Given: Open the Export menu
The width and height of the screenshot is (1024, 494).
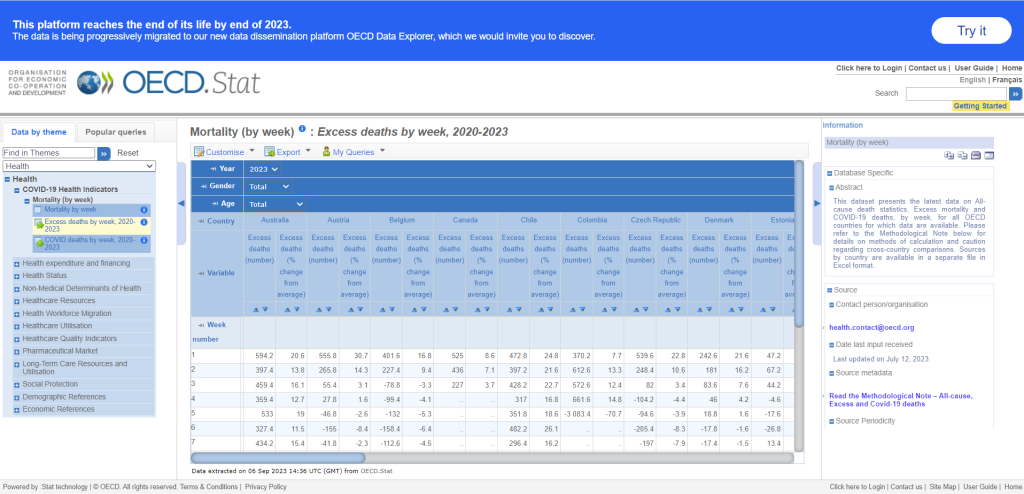Looking at the screenshot, I should point(287,152).
